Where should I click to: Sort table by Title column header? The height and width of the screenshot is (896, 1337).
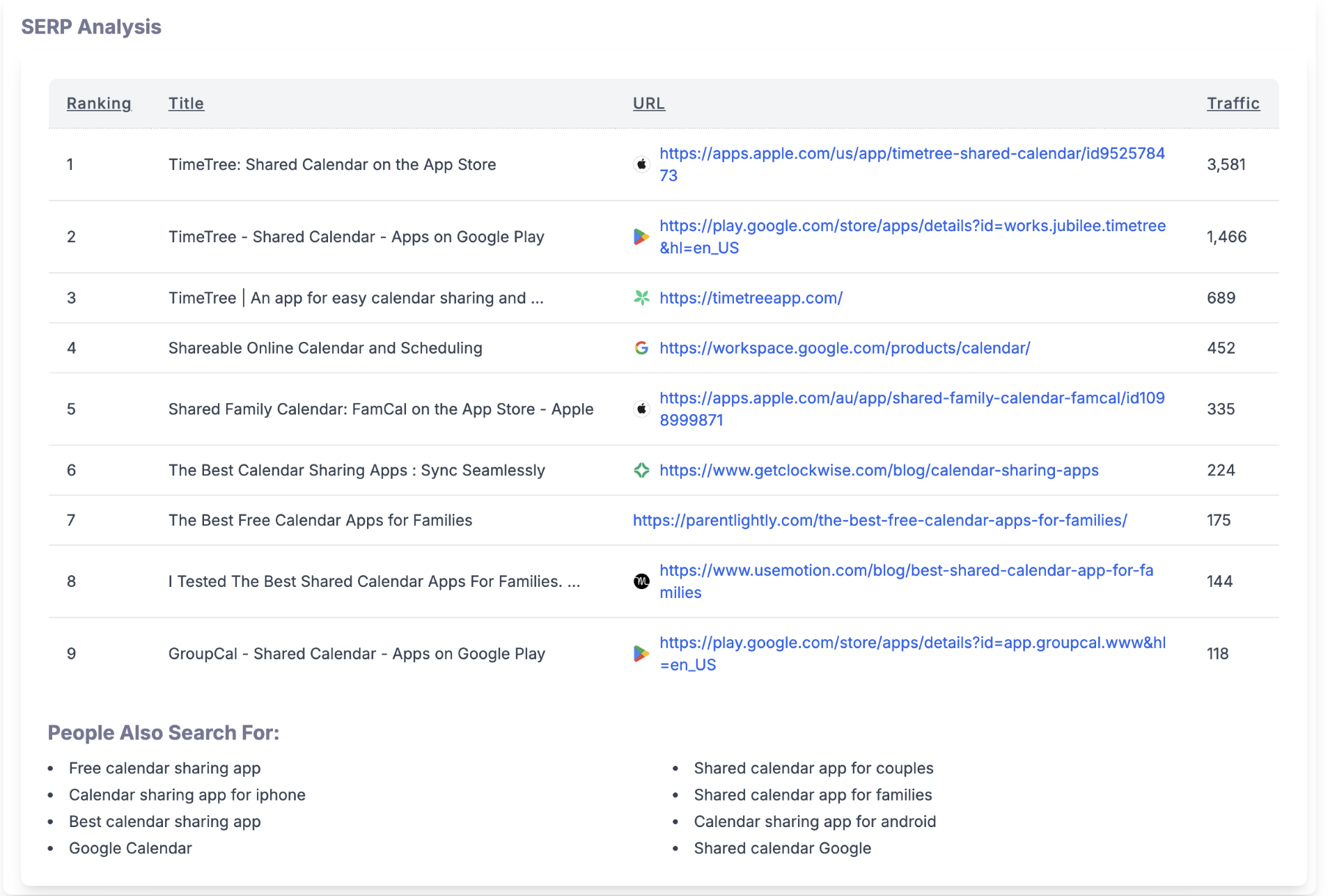click(186, 104)
